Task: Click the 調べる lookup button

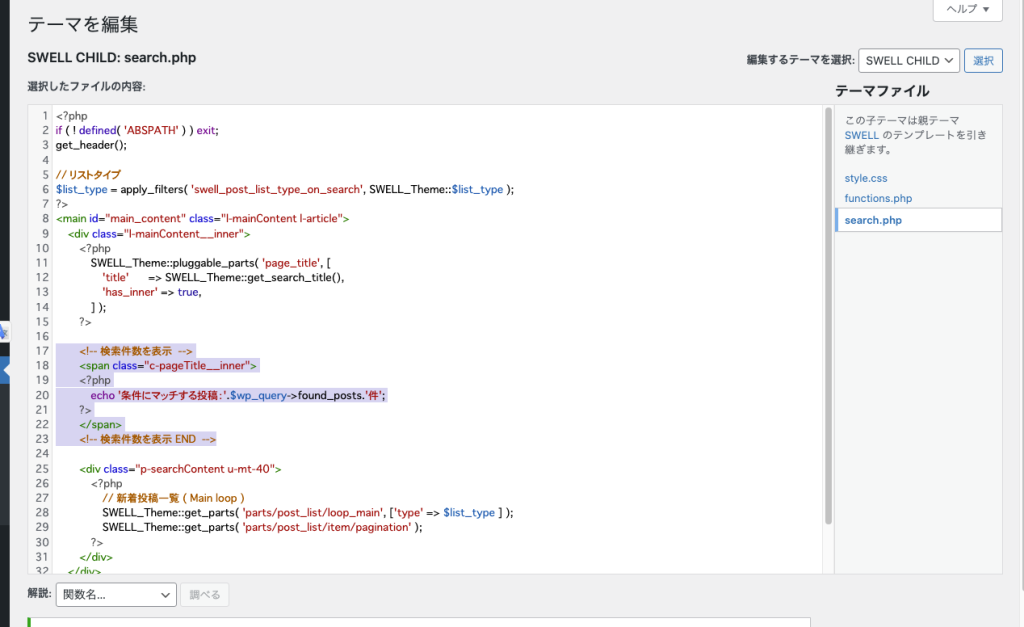Action: point(204,594)
